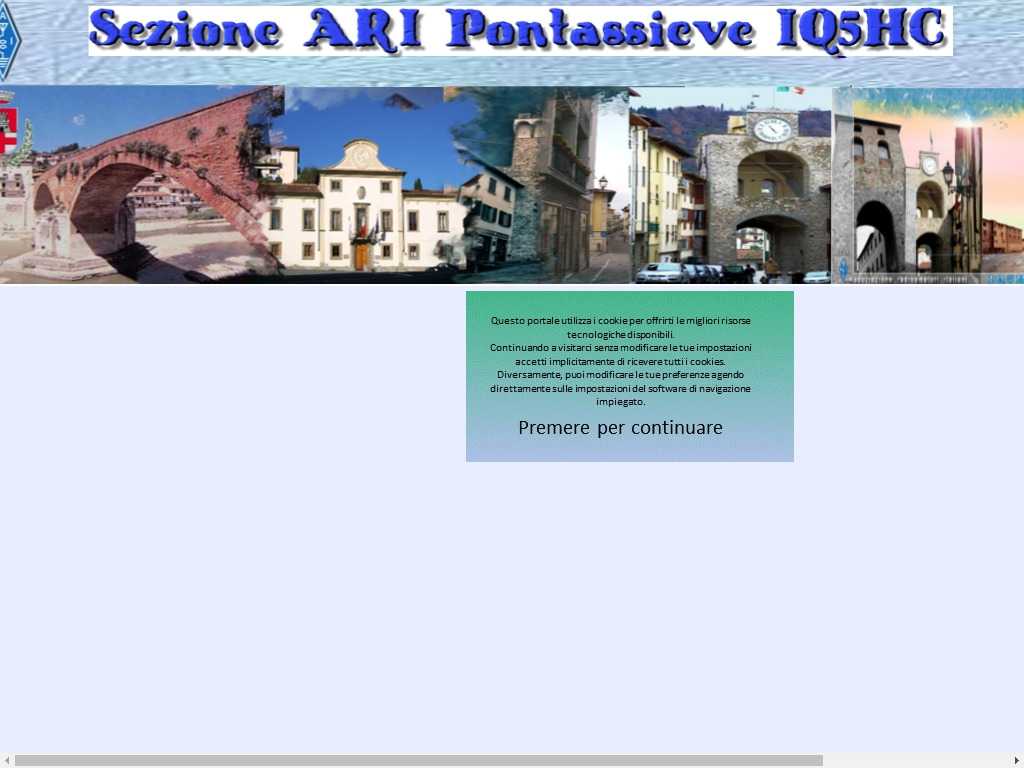Click the clock tower gate photo
The width and height of the screenshot is (1024, 768).
tap(730, 185)
